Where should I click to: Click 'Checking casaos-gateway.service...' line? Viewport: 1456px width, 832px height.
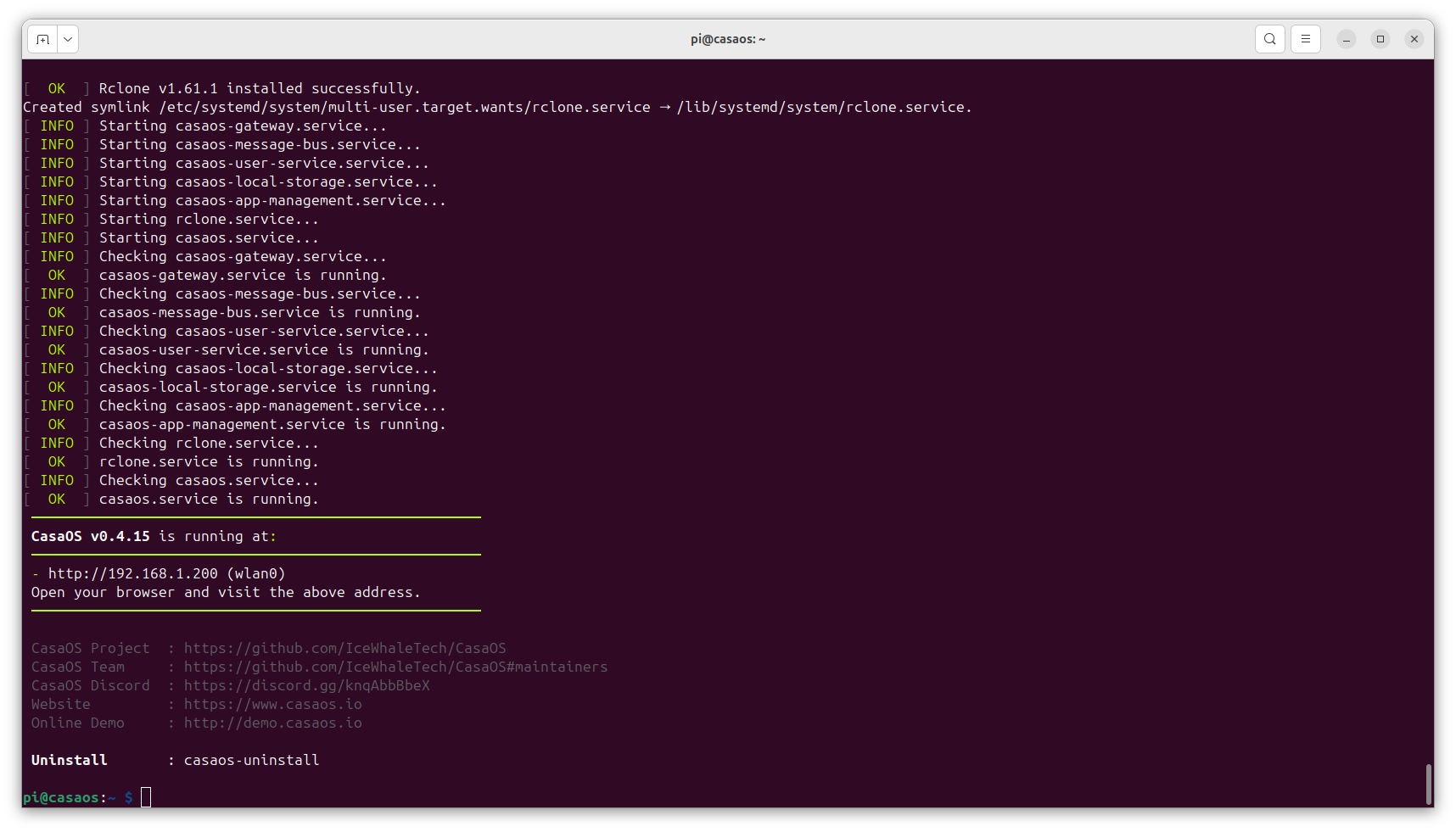click(243, 257)
